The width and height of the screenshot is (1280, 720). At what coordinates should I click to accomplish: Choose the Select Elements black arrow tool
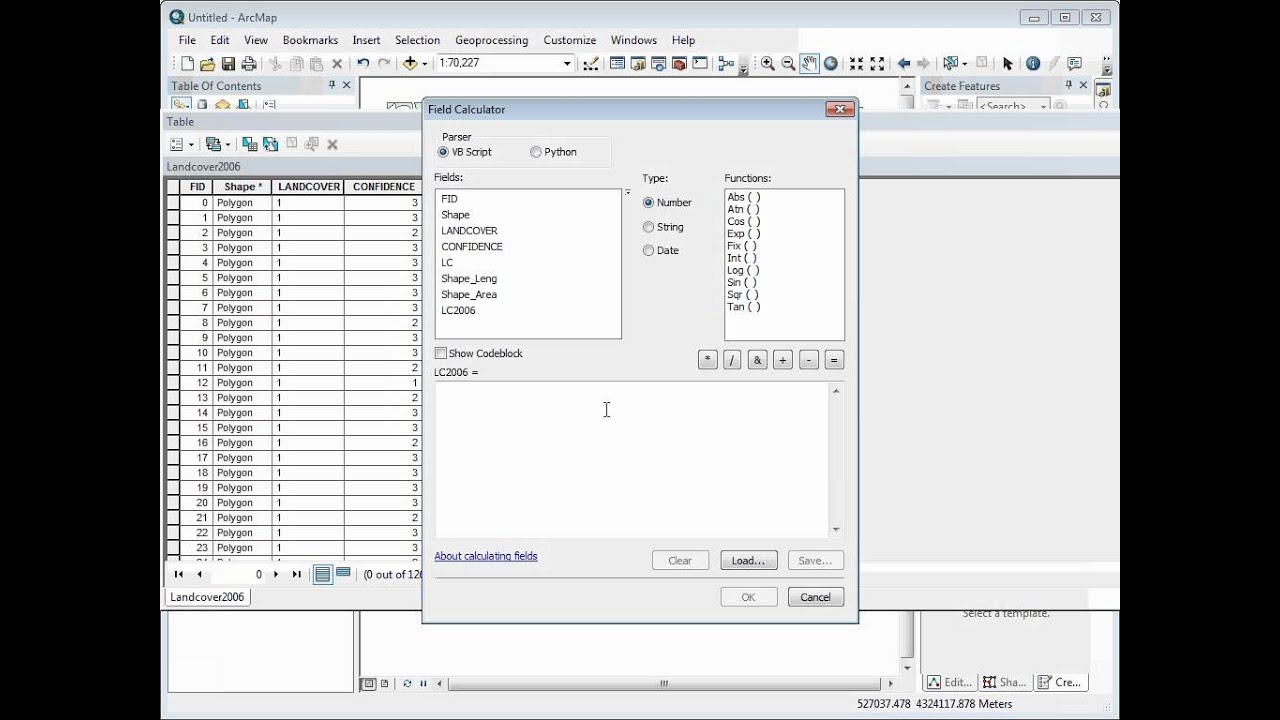click(1007, 64)
